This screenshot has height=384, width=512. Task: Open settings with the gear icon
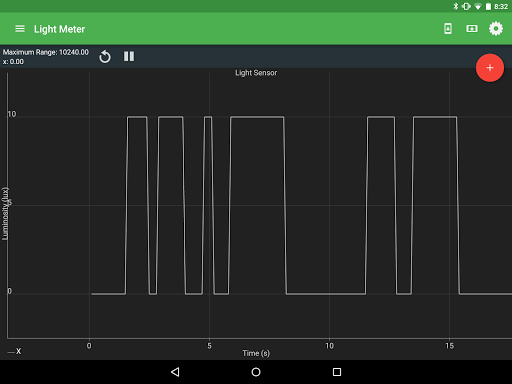[x=496, y=29]
